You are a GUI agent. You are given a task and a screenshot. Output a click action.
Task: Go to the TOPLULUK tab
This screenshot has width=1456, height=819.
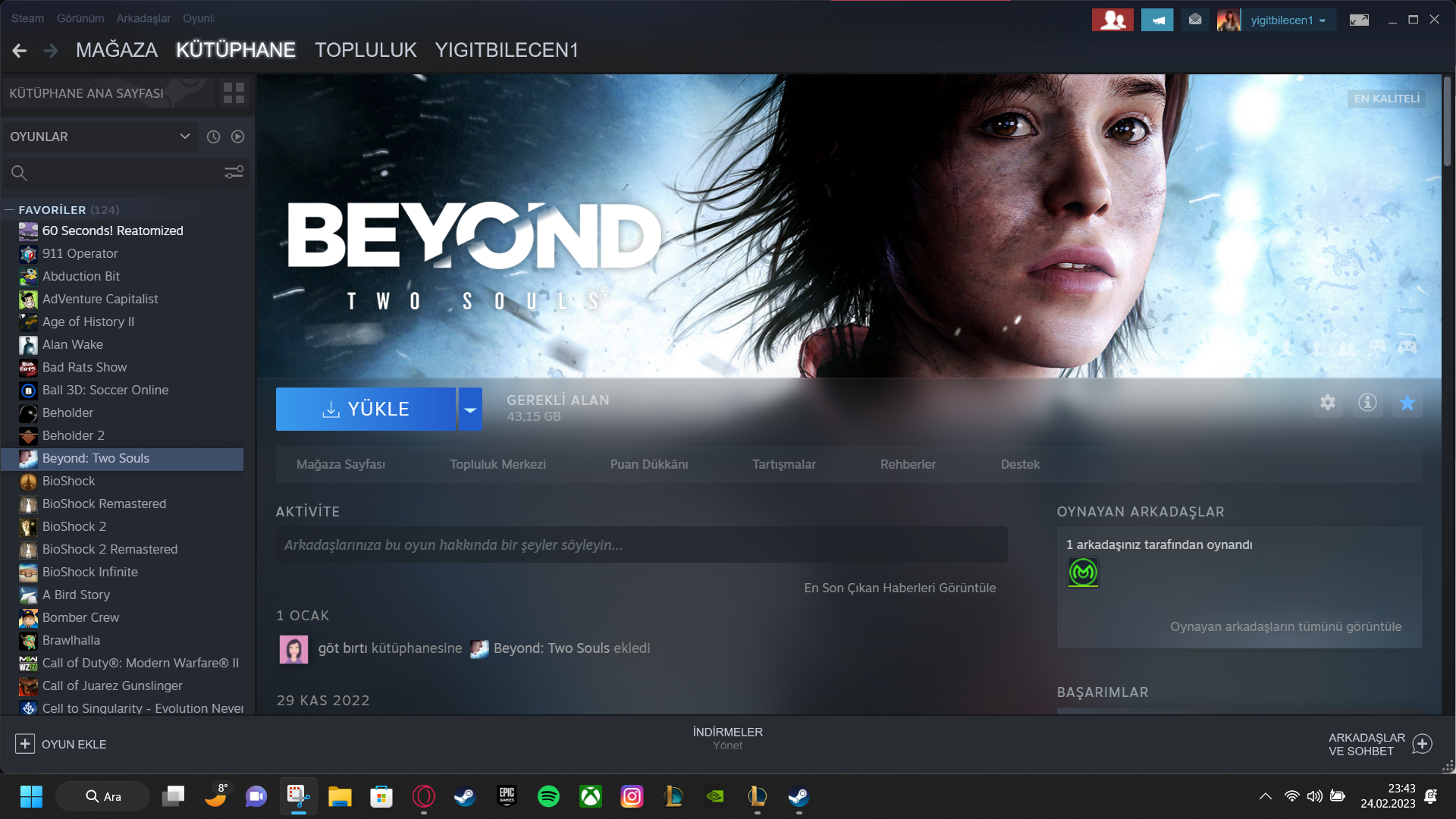click(x=366, y=50)
